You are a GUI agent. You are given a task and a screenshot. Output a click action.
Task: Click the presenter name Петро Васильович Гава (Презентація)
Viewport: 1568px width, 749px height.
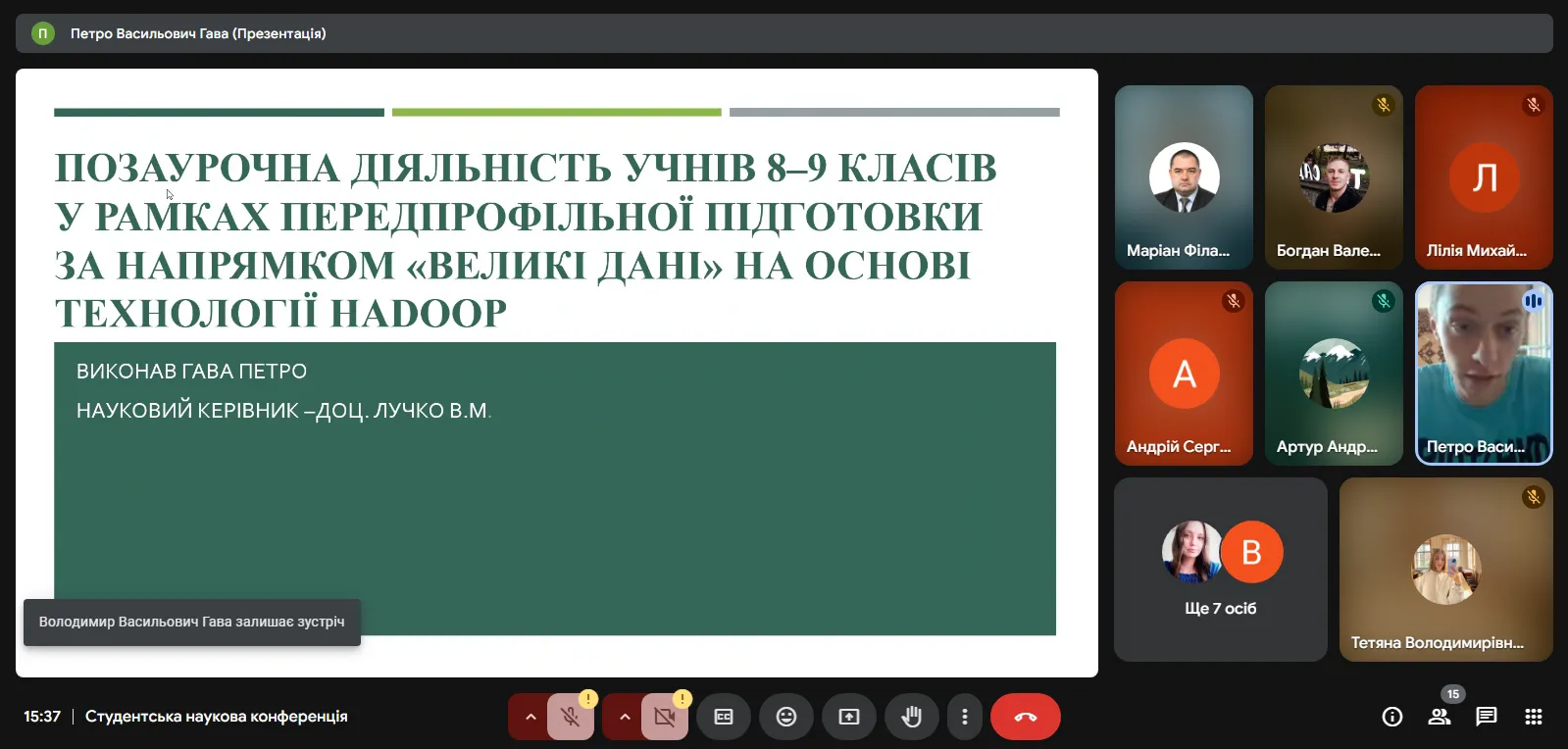198,33
